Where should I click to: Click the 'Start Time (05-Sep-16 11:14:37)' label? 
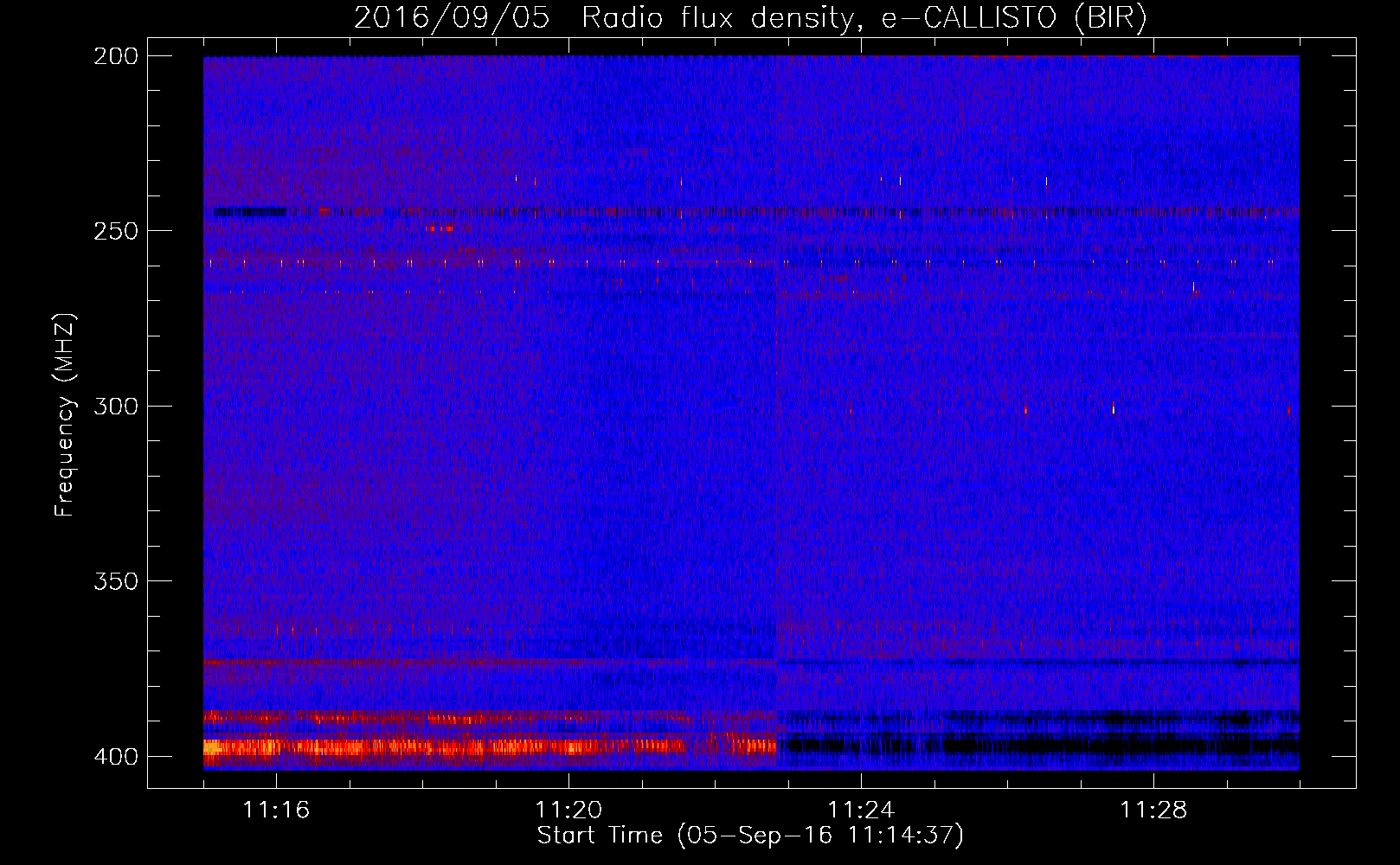[x=750, y=836]
